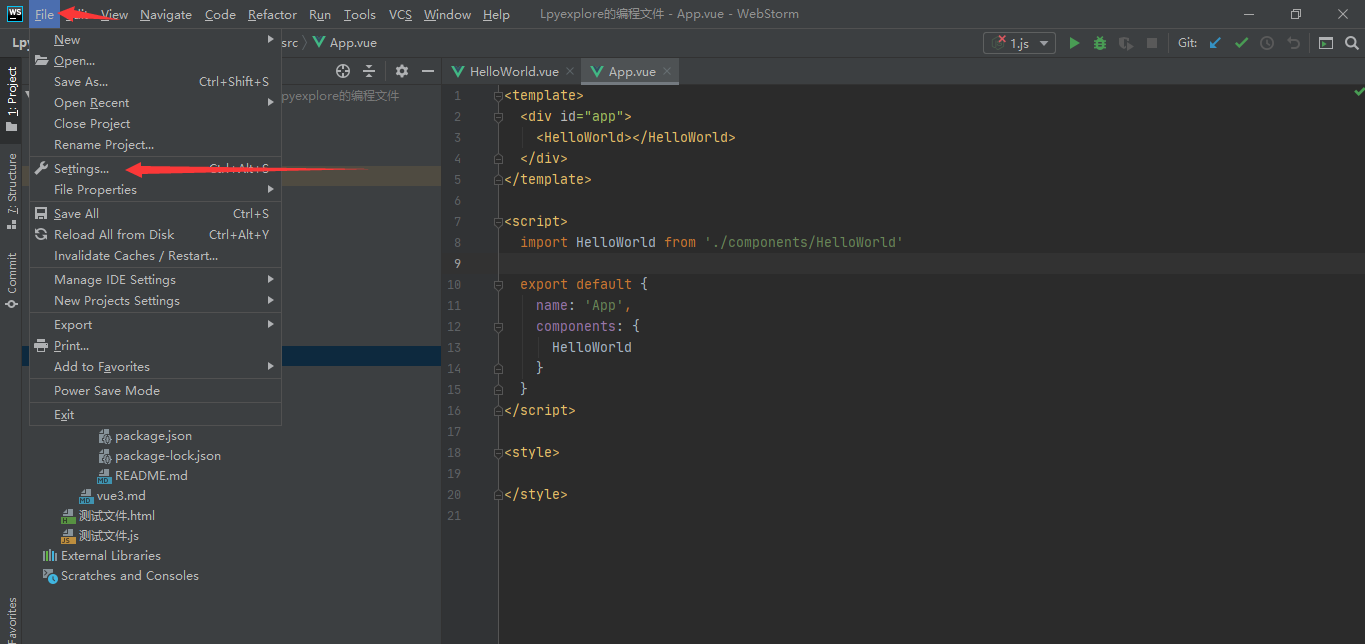Choose Open... from File menu
Viewport: 1365px width, 644px height.
155,61
